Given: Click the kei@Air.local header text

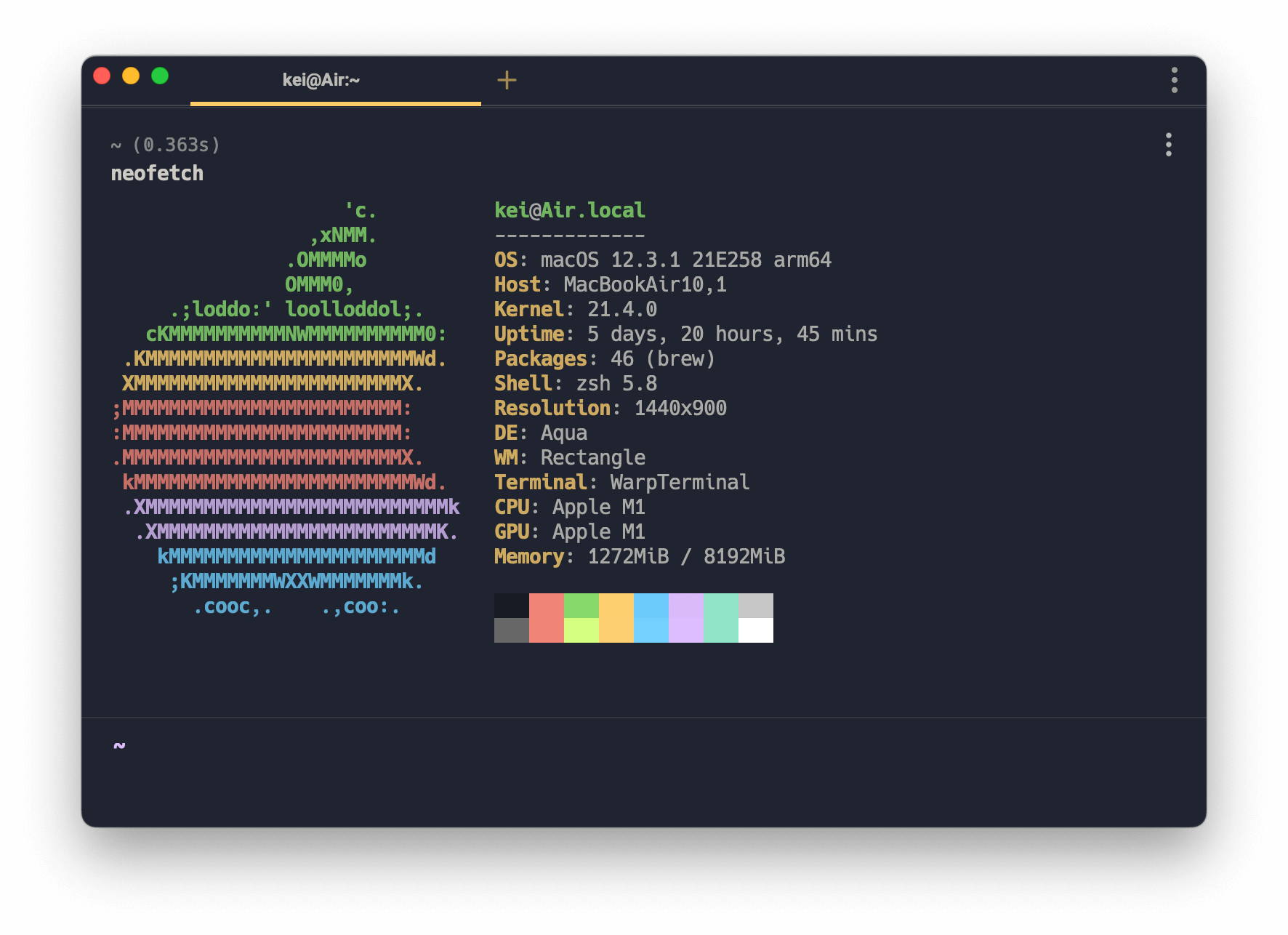Looking at the screenshot, I should click(x=570, y=210).
